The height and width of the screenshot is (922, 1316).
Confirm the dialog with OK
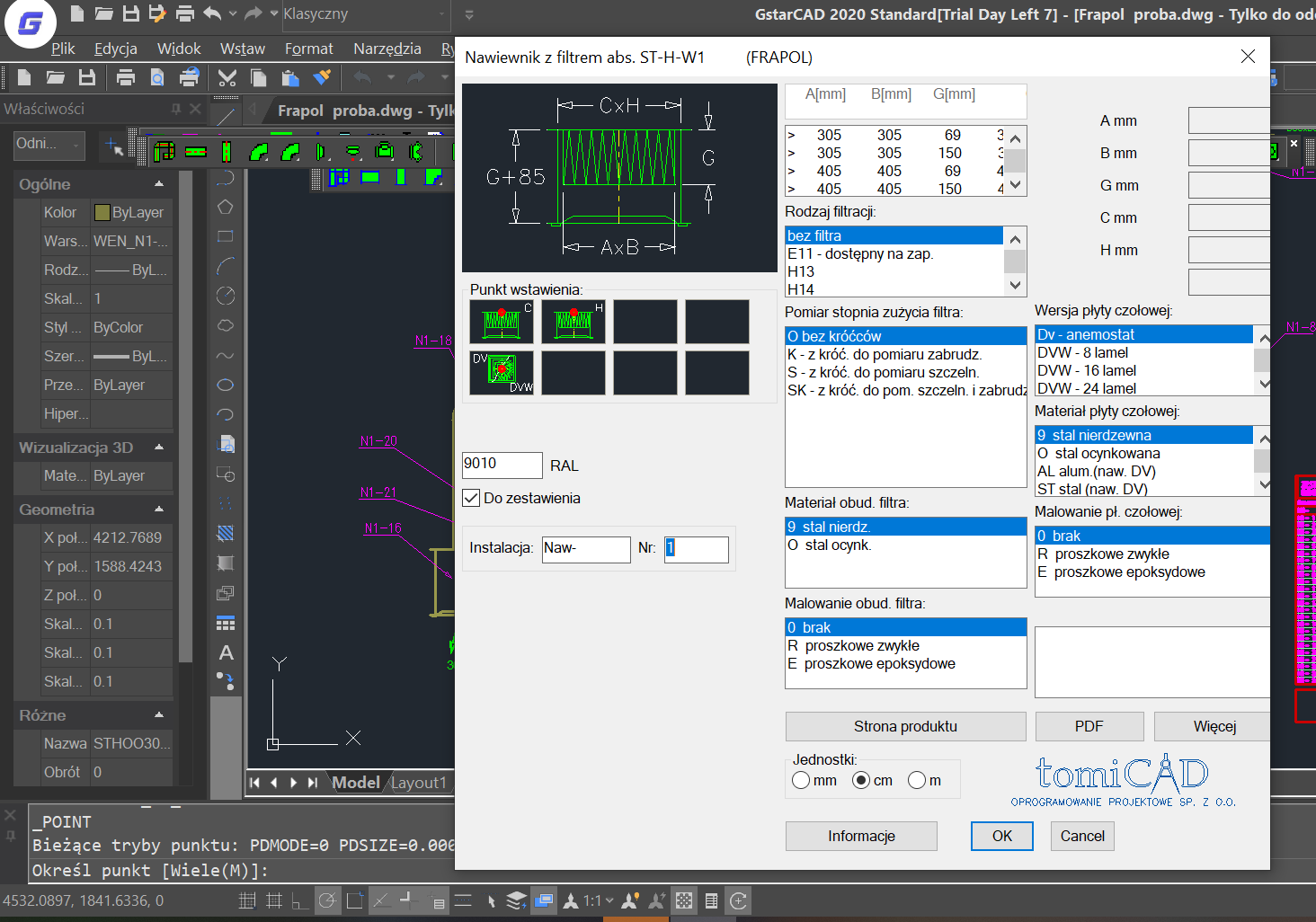point(1002,836)
